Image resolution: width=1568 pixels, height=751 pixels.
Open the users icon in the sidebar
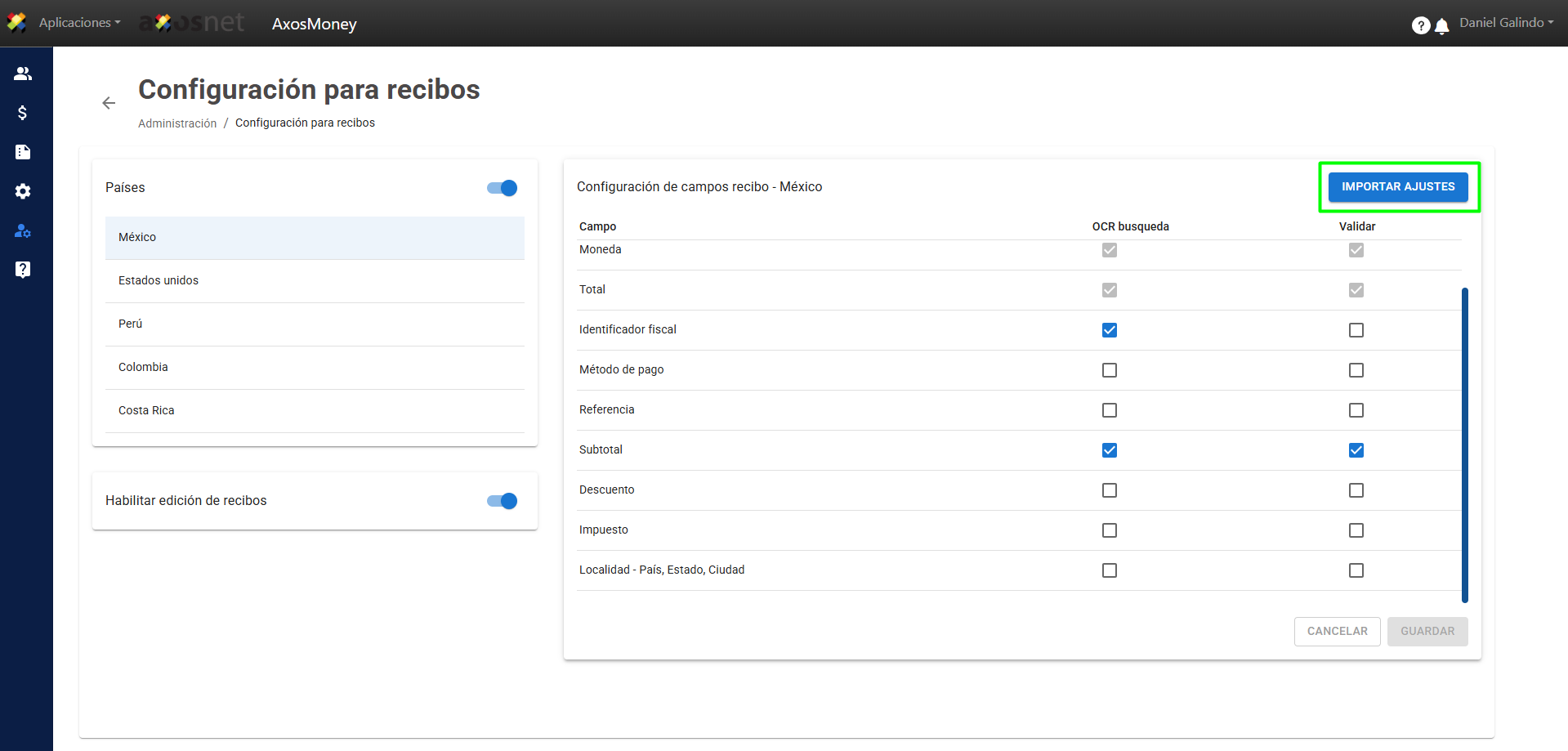click(x=23, y=74)
